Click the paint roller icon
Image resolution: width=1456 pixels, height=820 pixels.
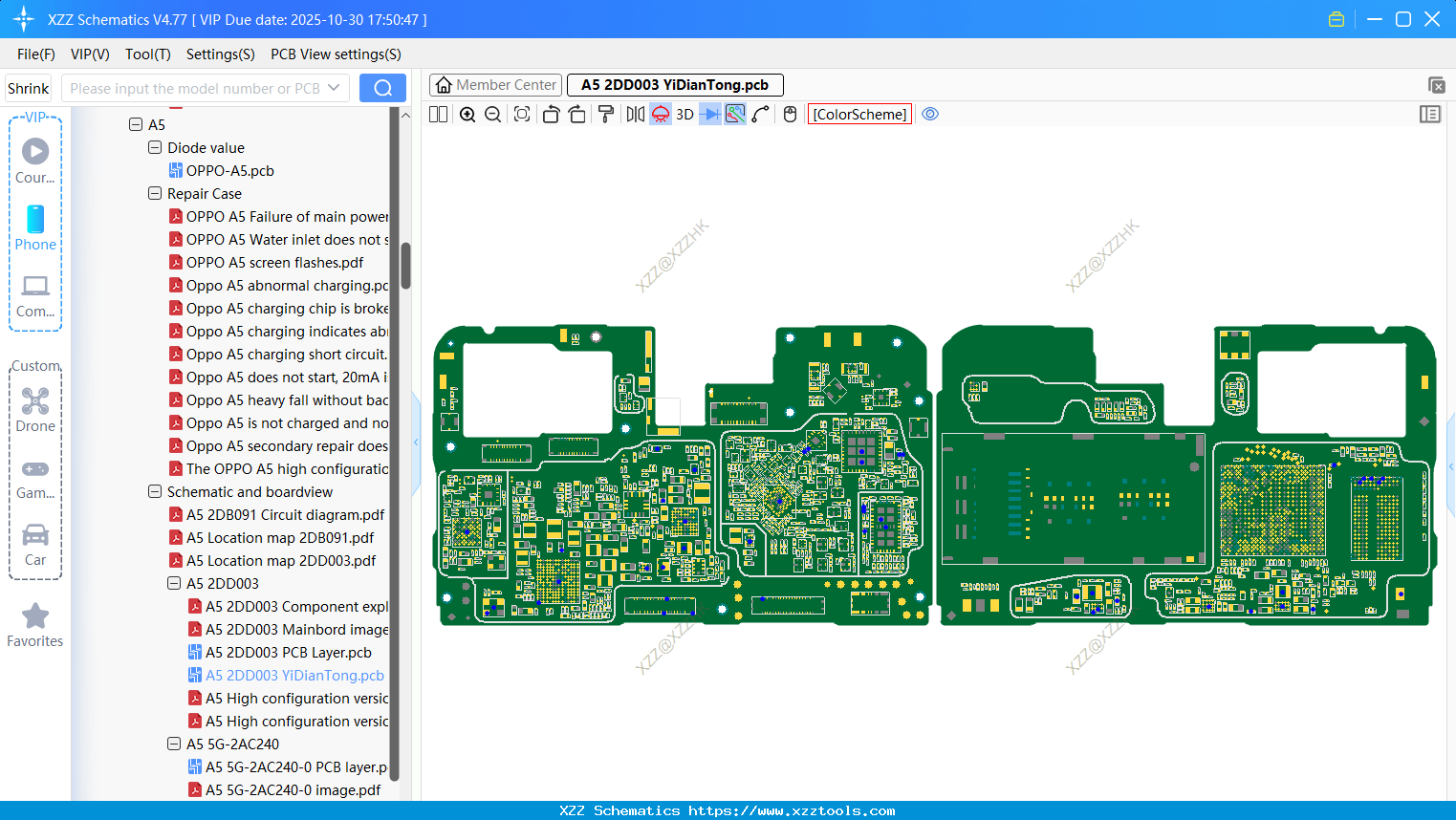click(x=606, y=115)
